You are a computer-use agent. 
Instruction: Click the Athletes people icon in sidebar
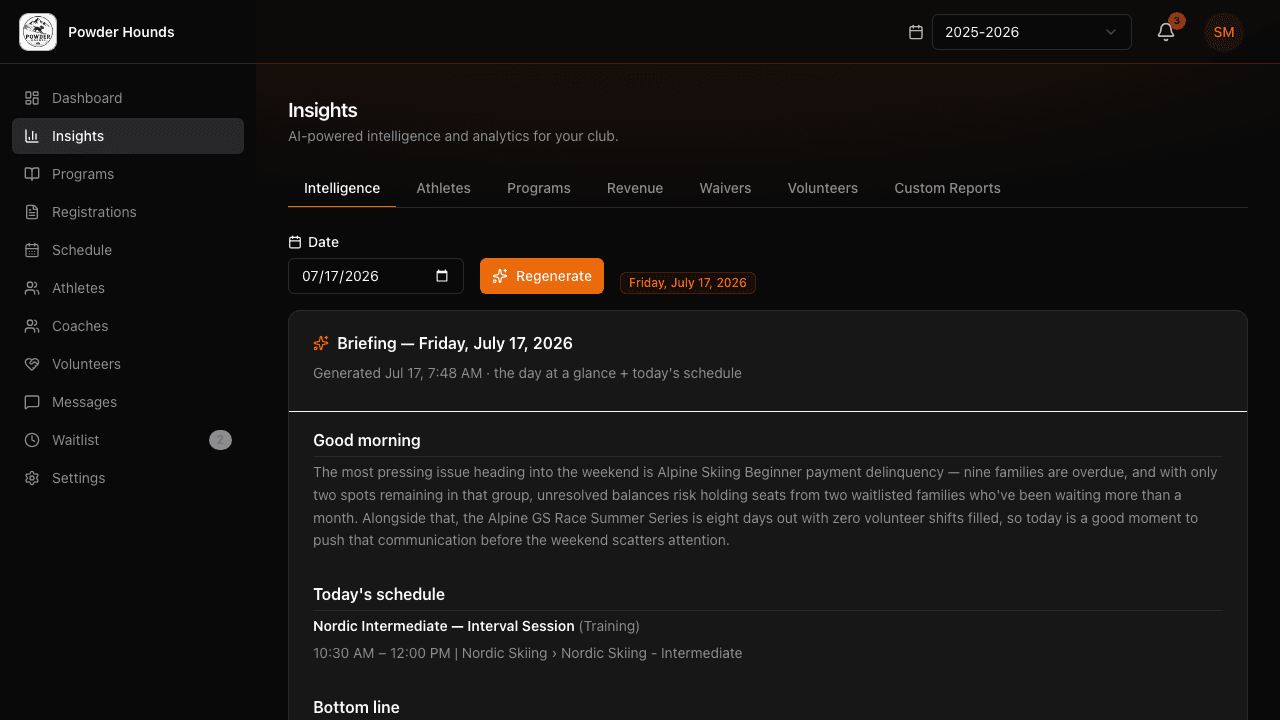(x=32, y=288)
